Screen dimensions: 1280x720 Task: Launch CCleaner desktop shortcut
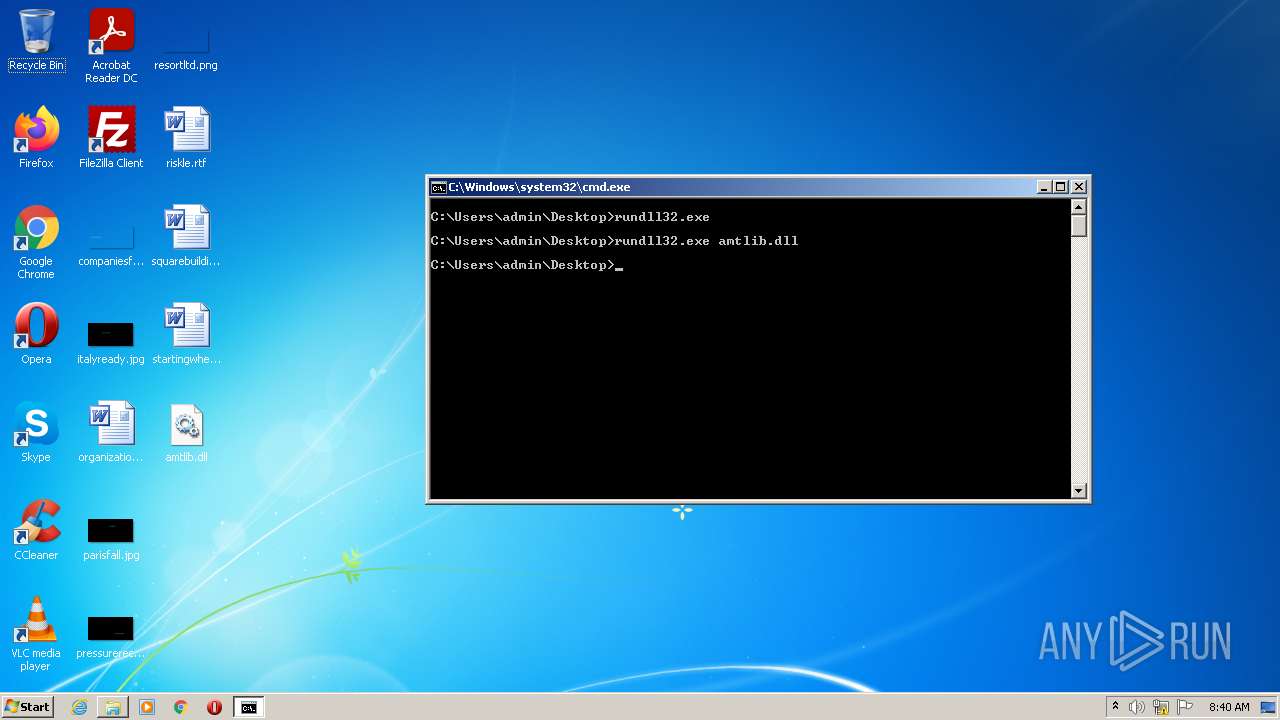coord(36,530)
